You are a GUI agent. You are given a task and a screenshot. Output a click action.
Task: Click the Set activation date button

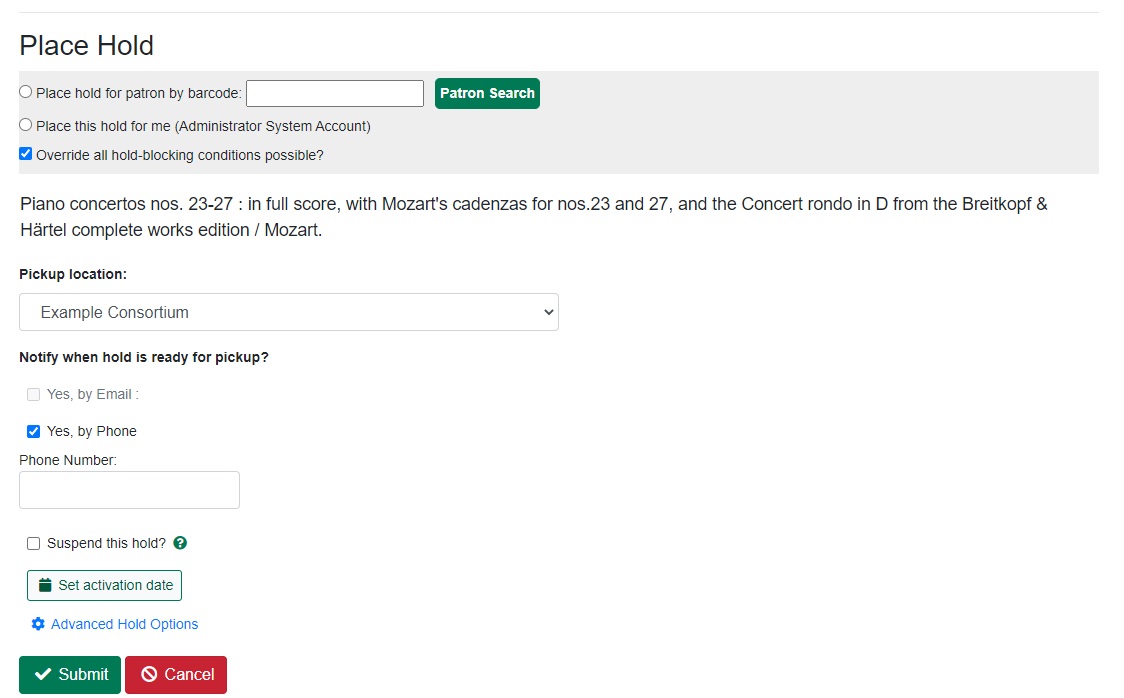point(105,585)
